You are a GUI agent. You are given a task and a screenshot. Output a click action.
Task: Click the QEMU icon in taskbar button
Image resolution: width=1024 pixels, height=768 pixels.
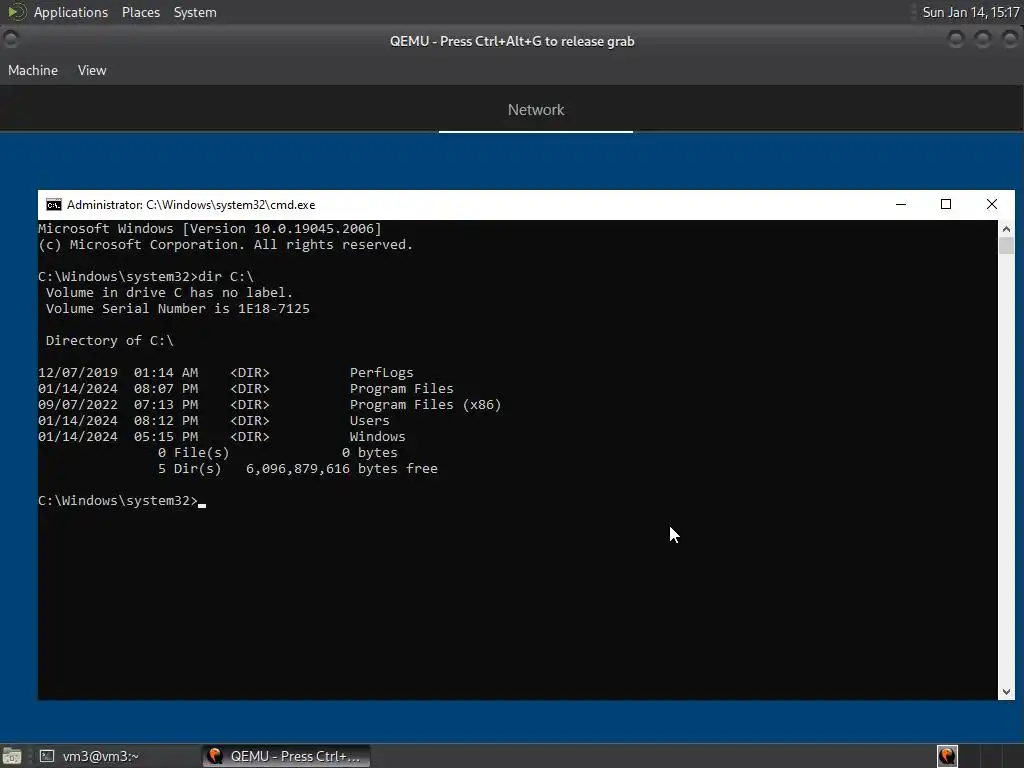click(x=215, y=756)
